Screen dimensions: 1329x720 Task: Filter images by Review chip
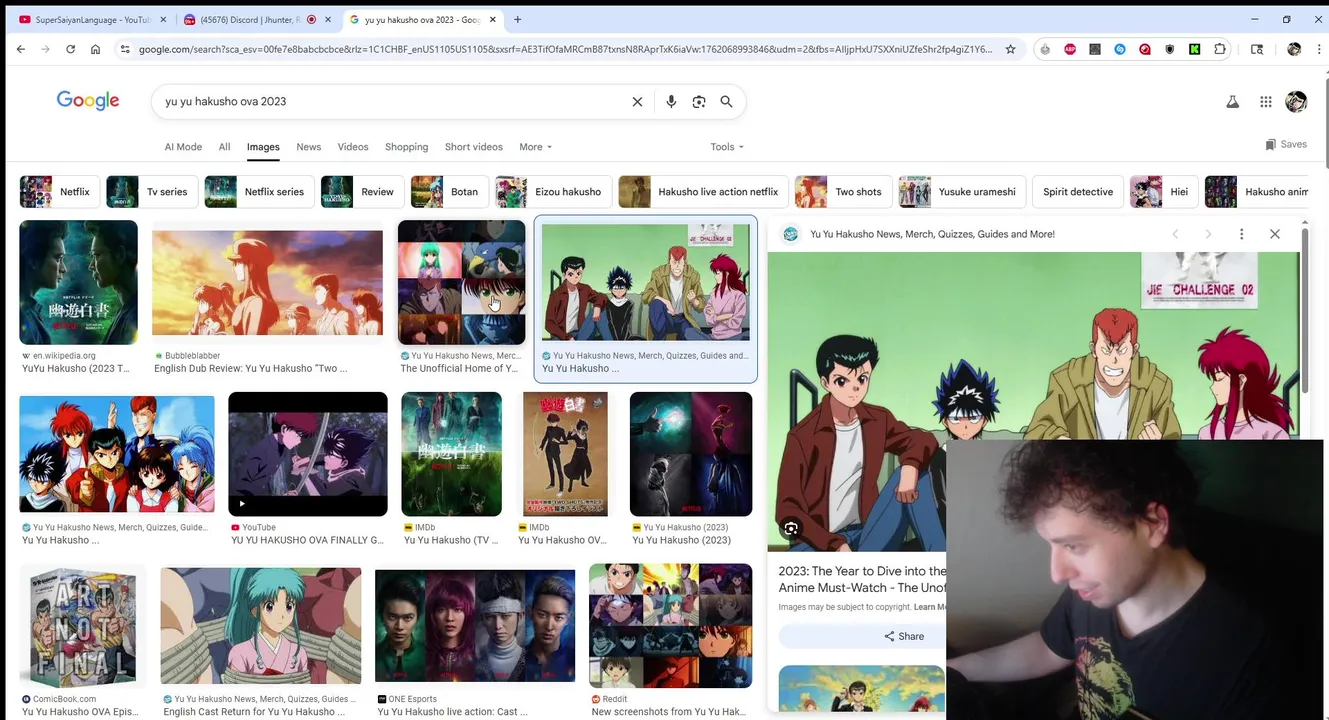point(362,192)
